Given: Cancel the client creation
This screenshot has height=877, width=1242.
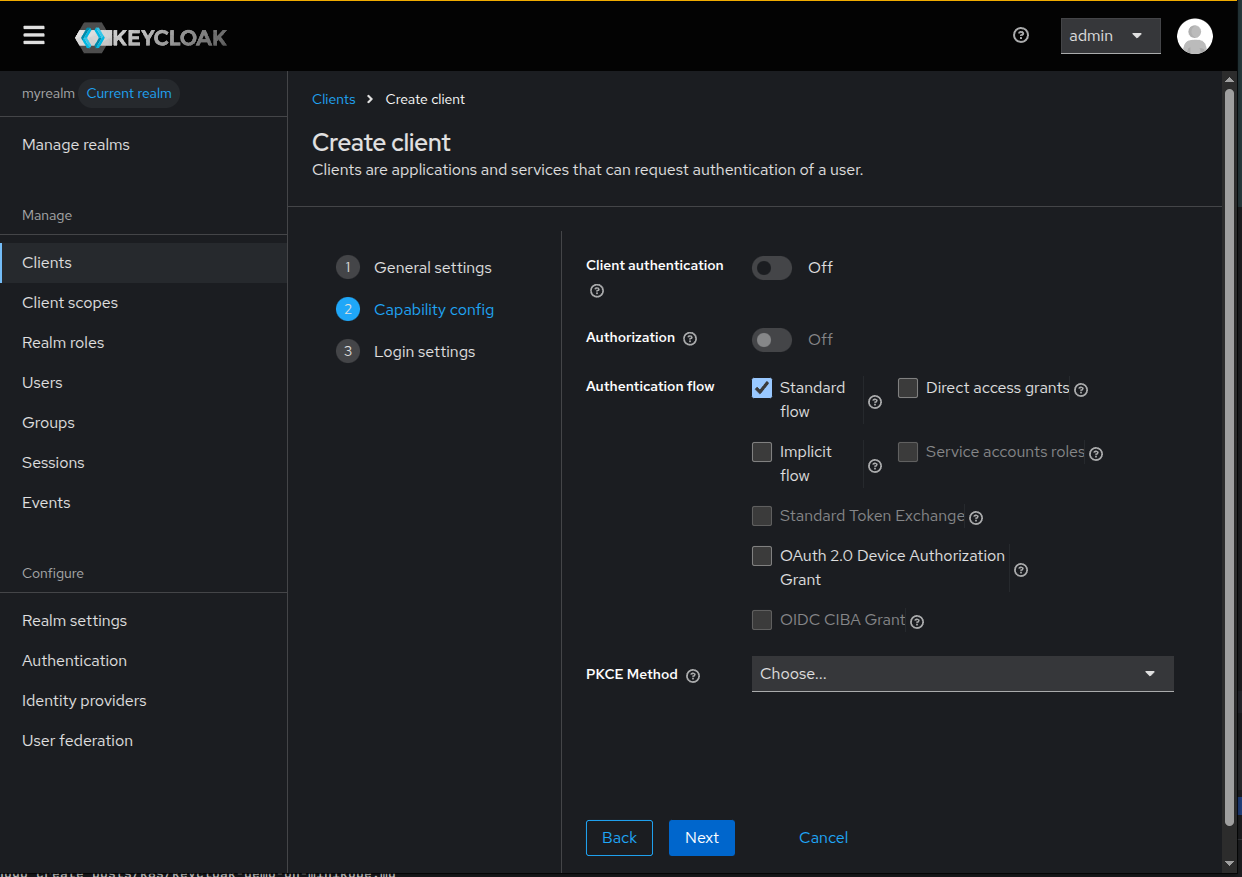Looking at the screenshot, I should click(x=823, y=838).
